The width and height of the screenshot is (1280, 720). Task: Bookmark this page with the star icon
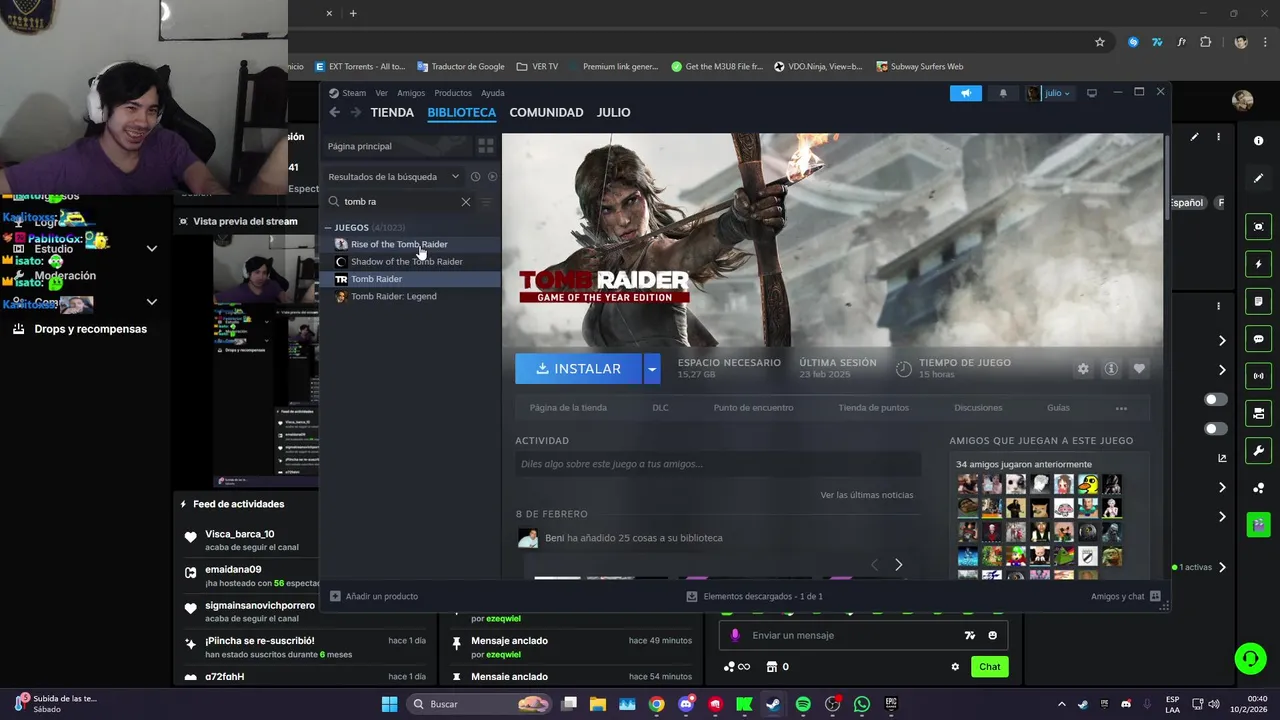[x=1100, y=42]
